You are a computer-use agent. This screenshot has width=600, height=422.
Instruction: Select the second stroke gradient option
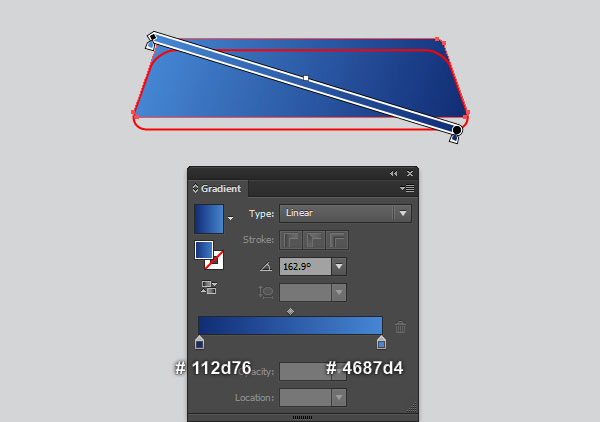(x=314, y=240)
